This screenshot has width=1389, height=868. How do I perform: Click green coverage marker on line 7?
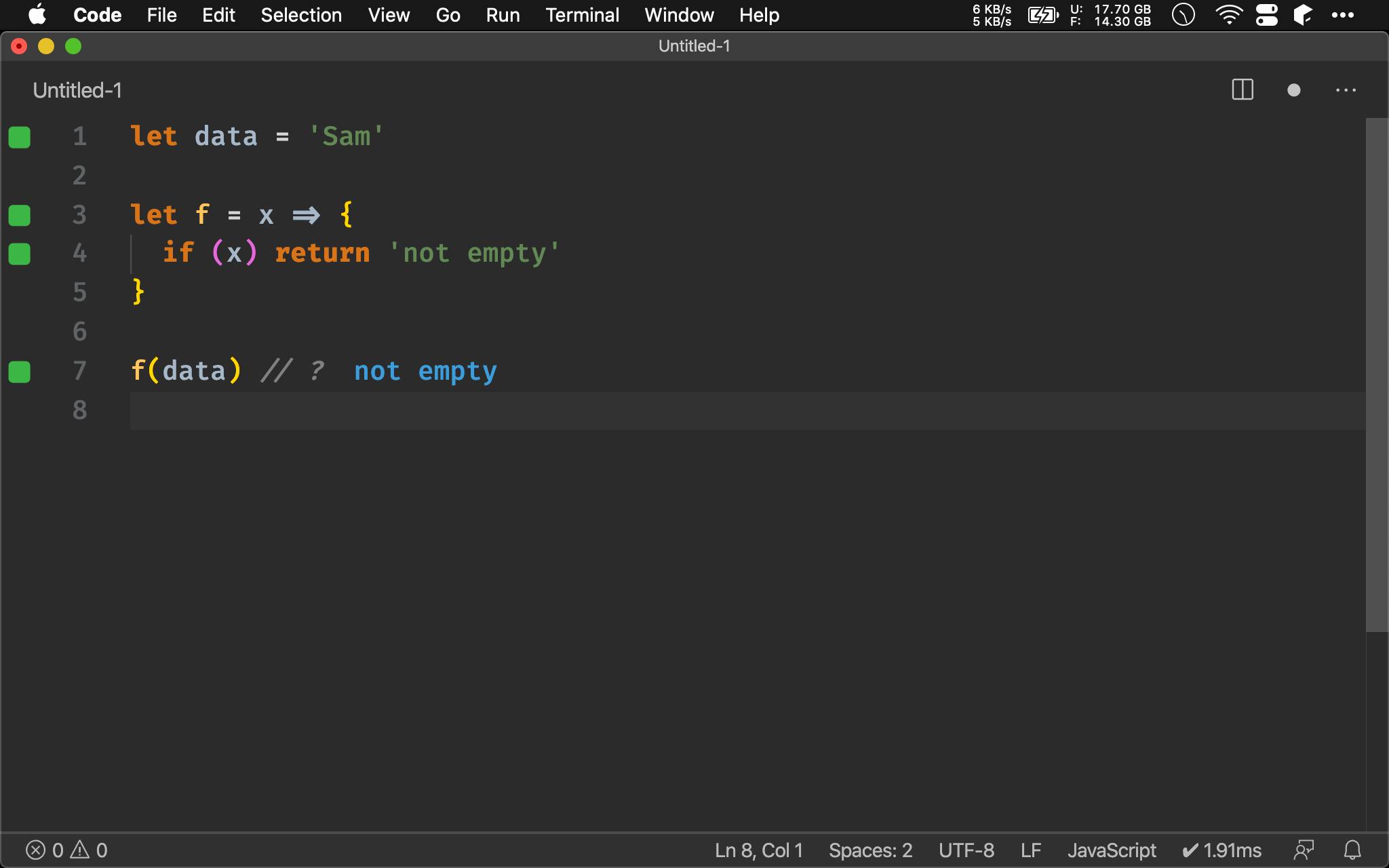coord(19,372)
